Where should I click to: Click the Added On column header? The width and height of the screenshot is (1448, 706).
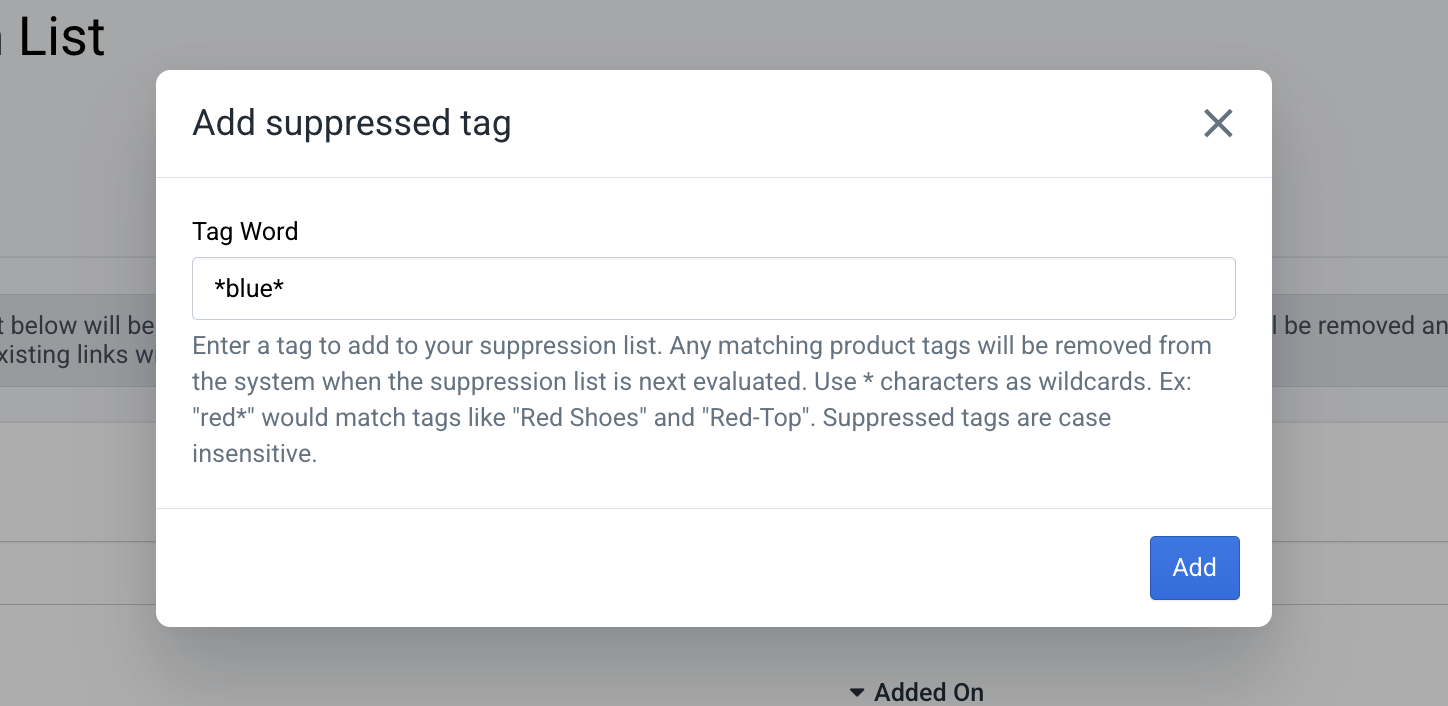pos(928,691)
